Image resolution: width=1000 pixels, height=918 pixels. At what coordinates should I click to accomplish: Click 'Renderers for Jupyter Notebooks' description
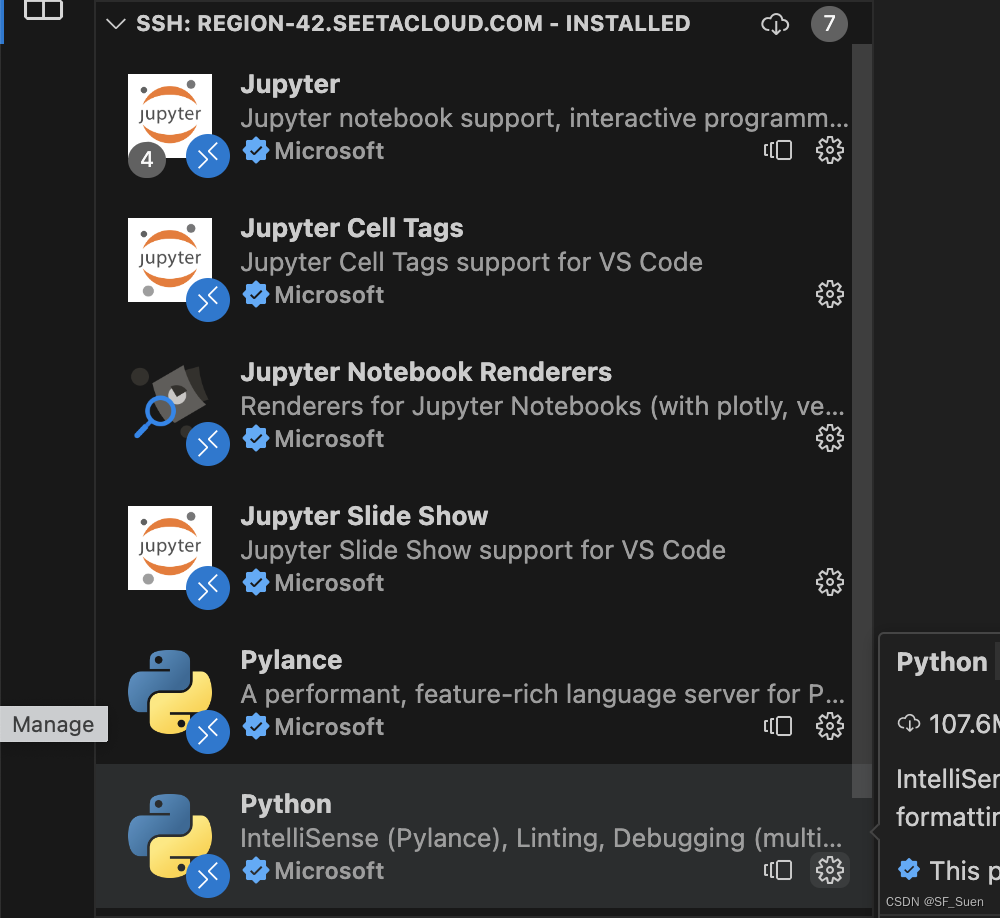coord(543,406)
